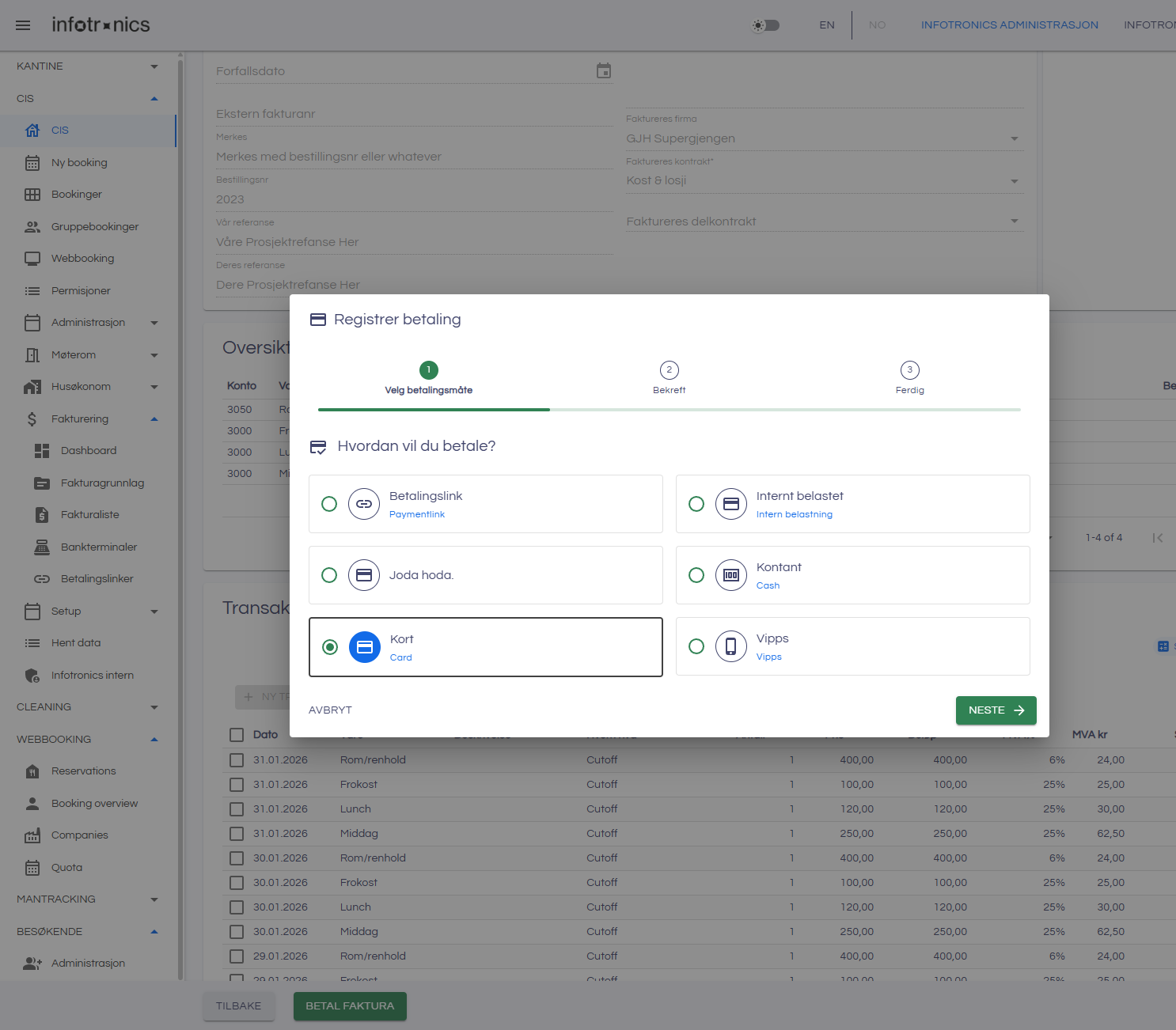Go to step 2 Bekreft
1176x1030 pixels.
pos(669,370)
